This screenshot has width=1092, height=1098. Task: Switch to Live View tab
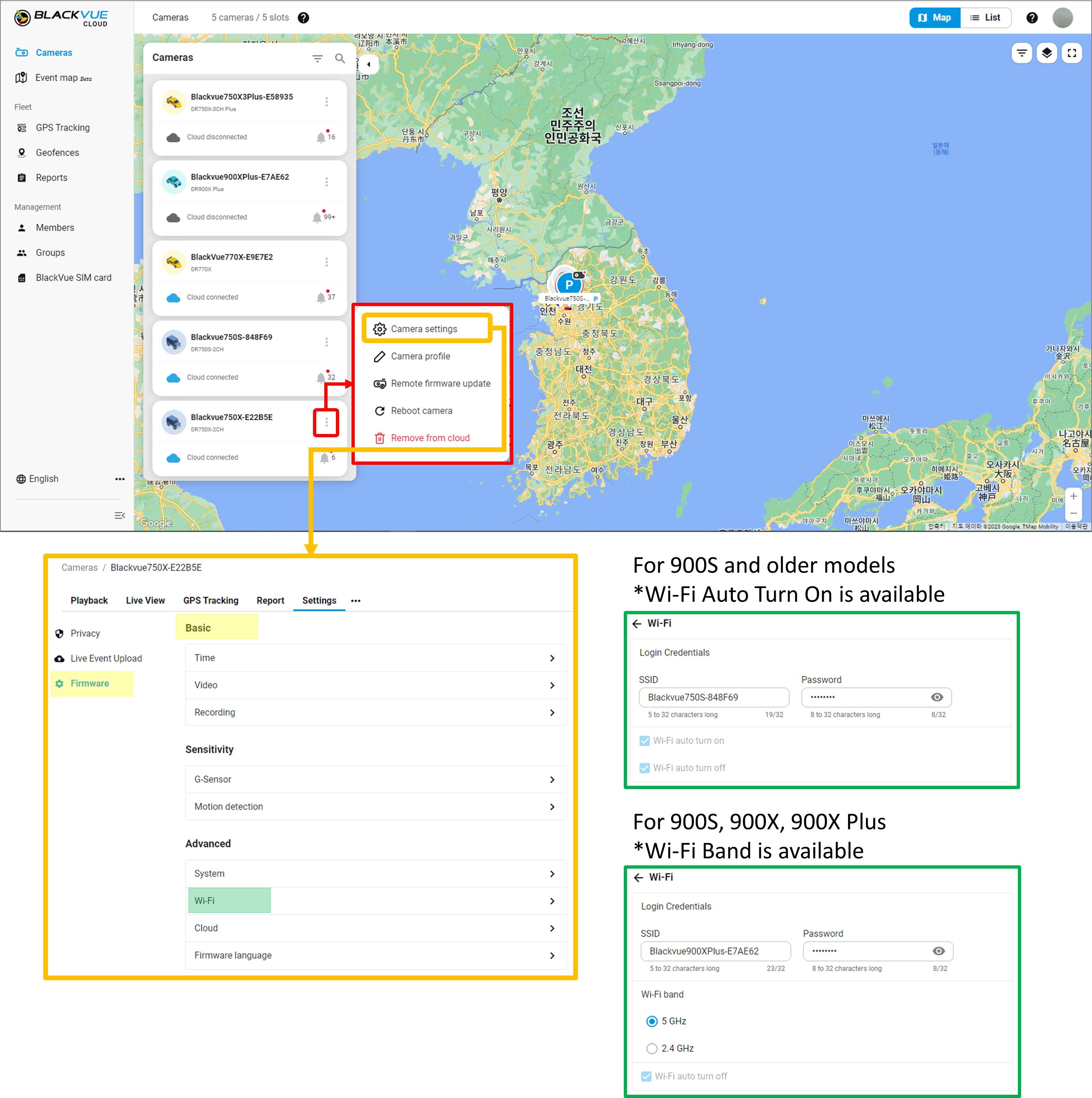145,601
